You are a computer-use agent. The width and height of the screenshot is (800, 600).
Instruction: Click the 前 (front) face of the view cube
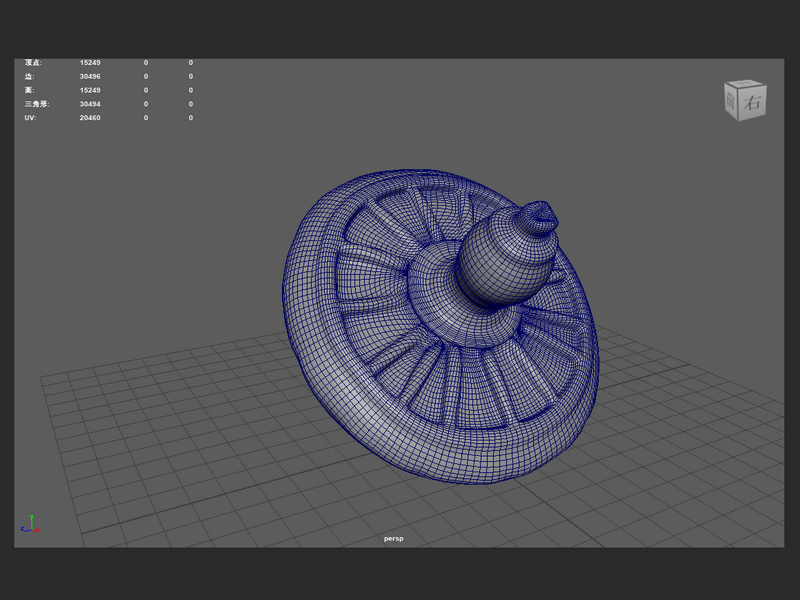click(x=731, y=101)
